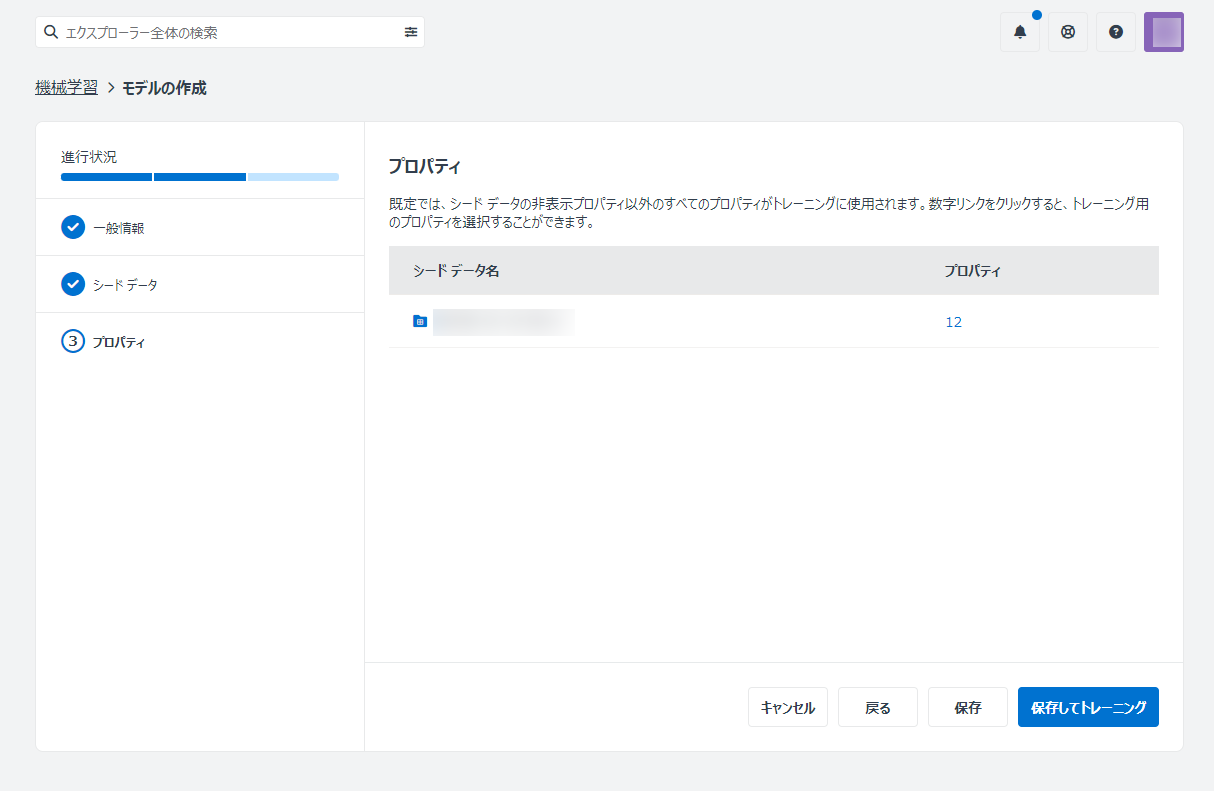1214x791 pixels.
Task: Click the table icon beside the seed data name
Action: click(421, 322)
